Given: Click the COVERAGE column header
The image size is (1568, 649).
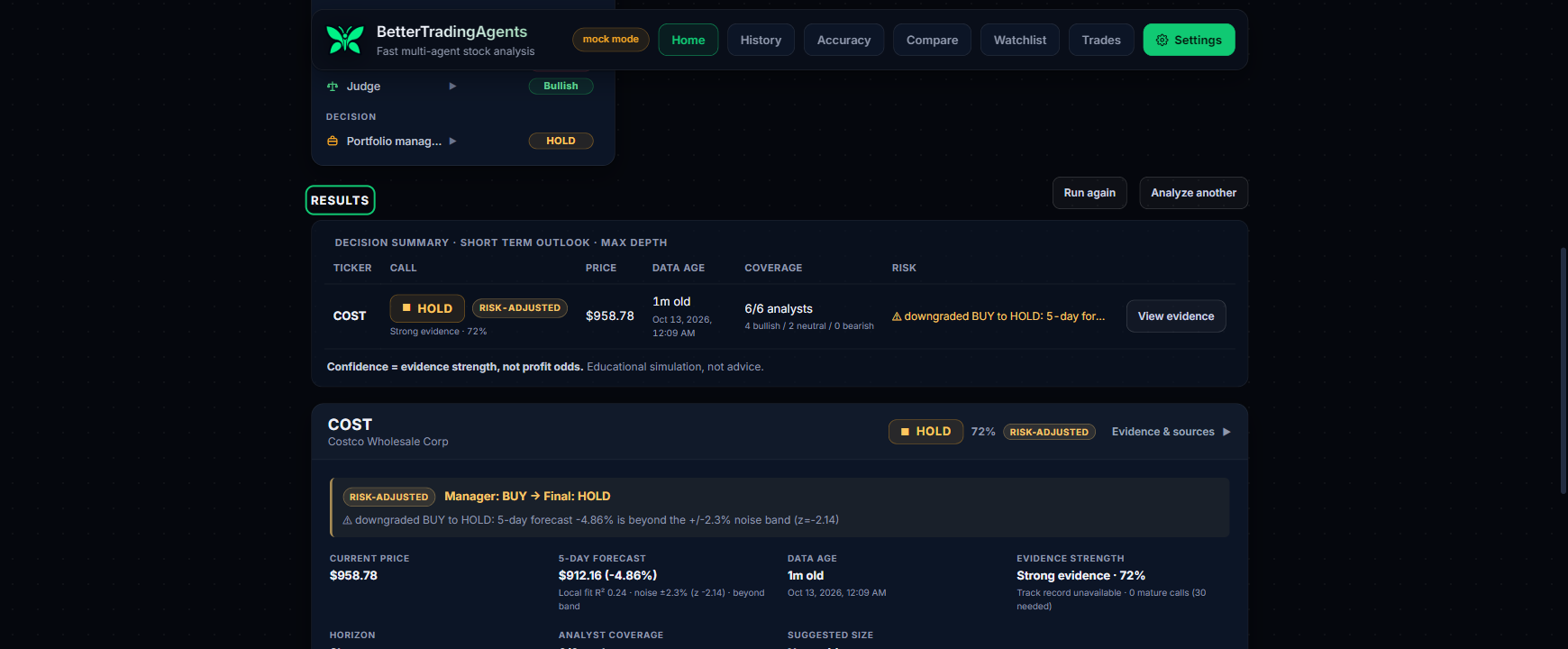Looking at the screenshot, I should click(x=773, y=269).
